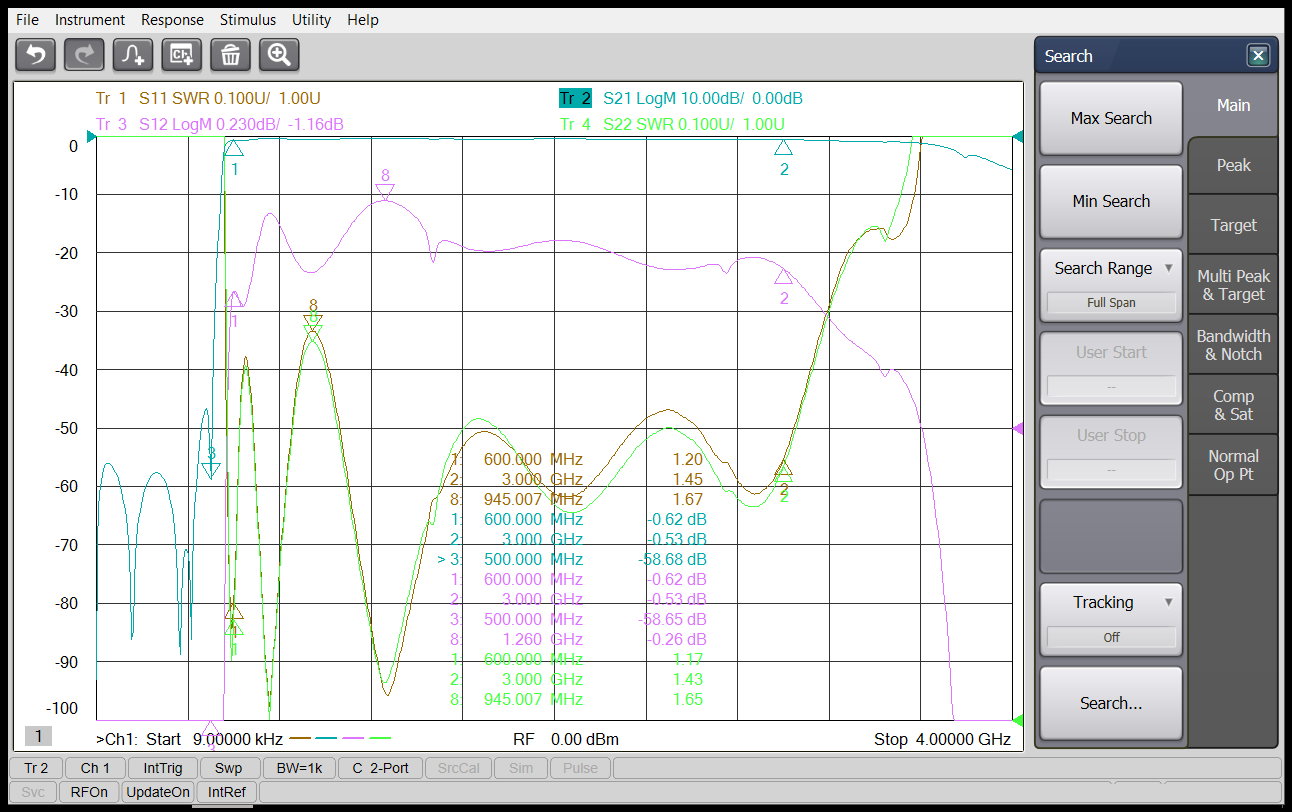
Task: Switch to the Comp & Sat tab
Action: 1233,405
